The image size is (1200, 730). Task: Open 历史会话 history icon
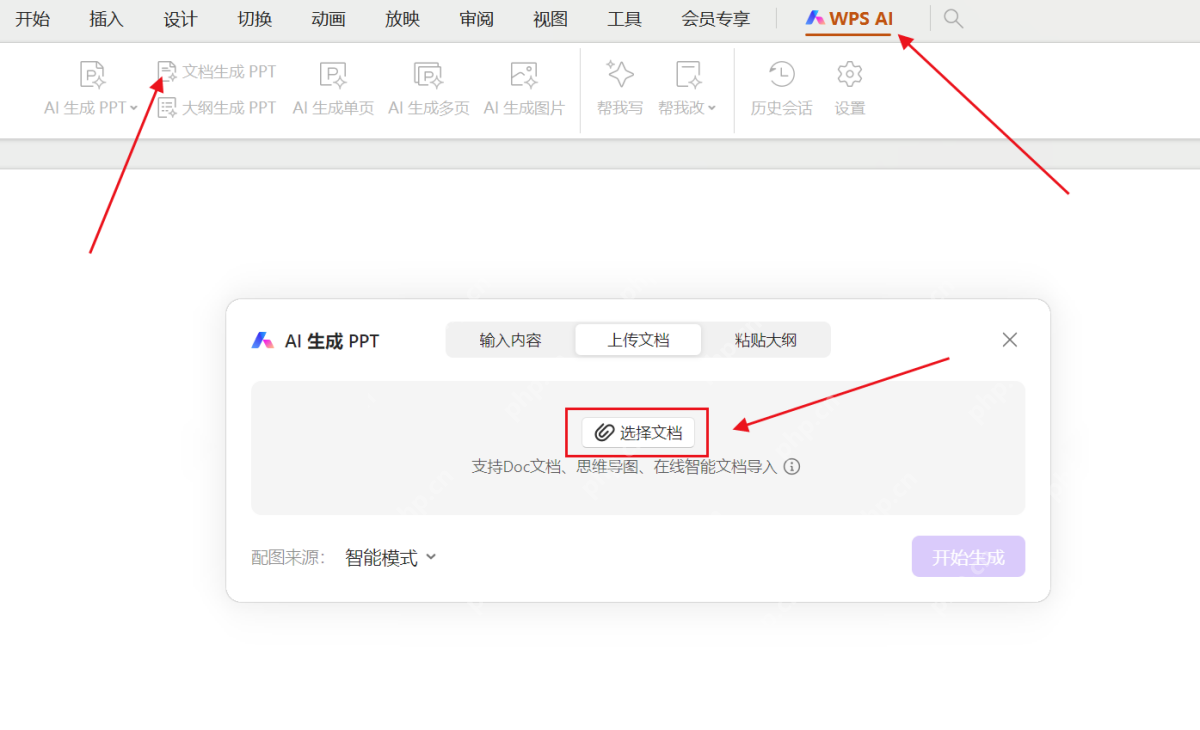coord(781,74)
